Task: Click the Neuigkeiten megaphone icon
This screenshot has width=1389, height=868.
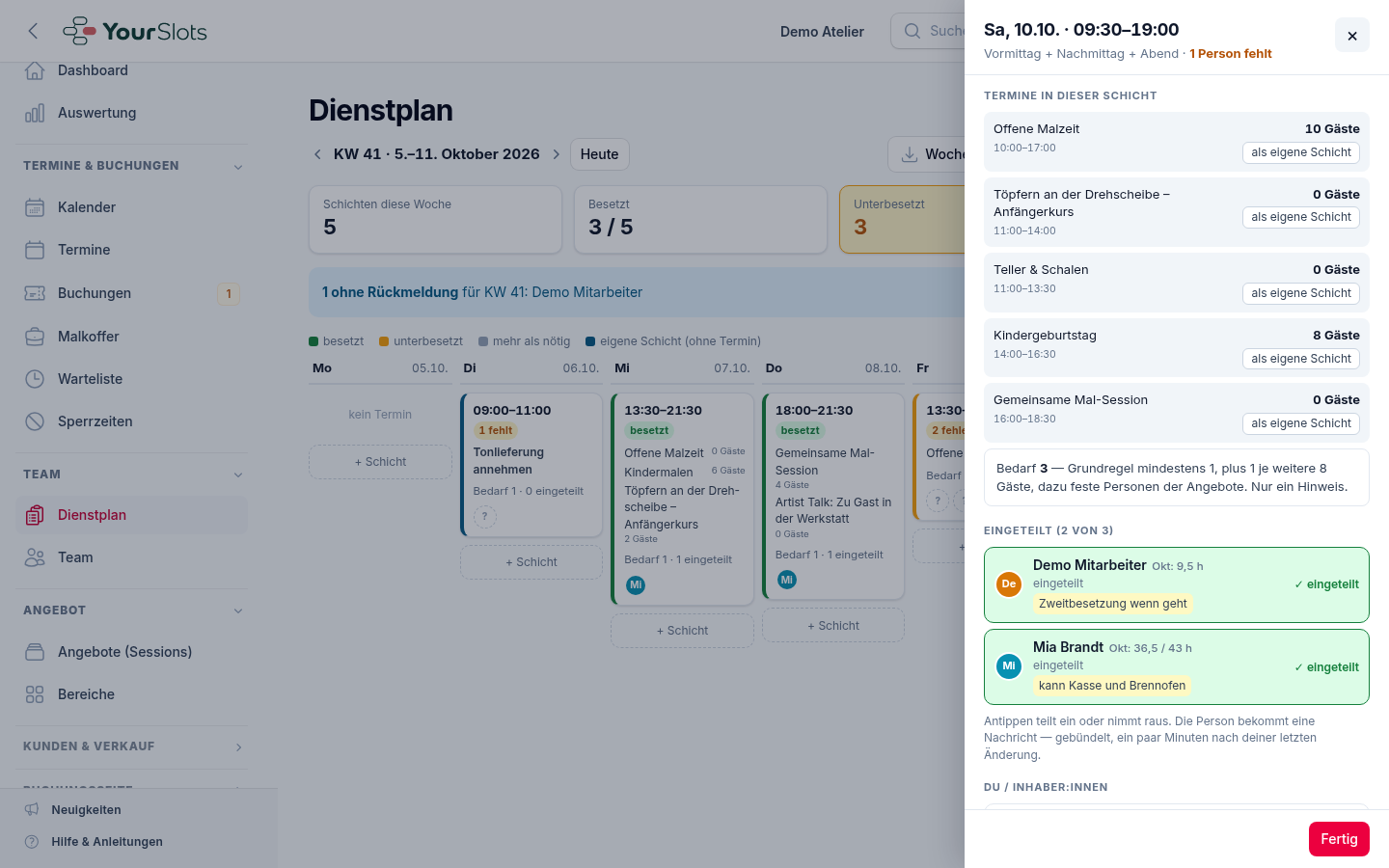Action: (x=32, y=810)
